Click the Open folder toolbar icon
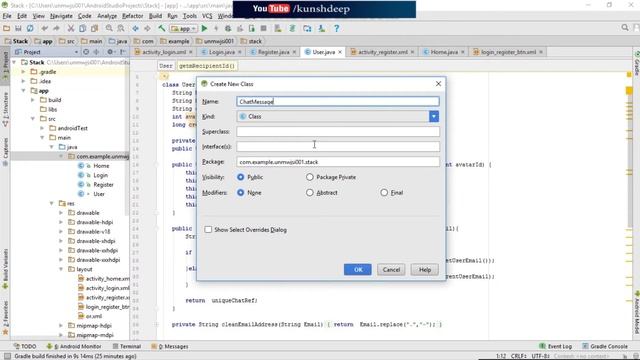This screenshot has width=640, height=360. 7,29
